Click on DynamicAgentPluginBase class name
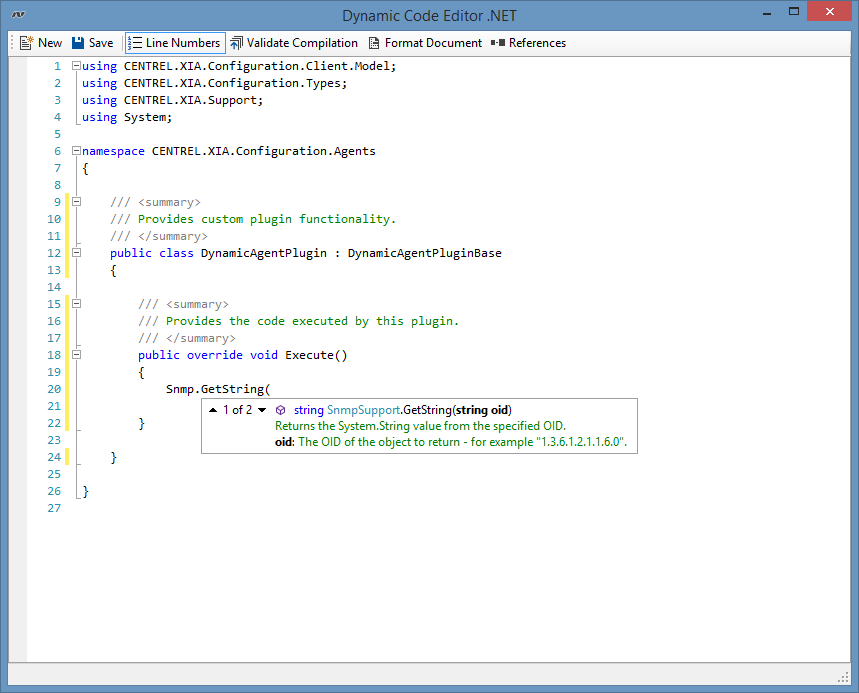The width and height of the screenshot is (859, 693). pos(425,253)
